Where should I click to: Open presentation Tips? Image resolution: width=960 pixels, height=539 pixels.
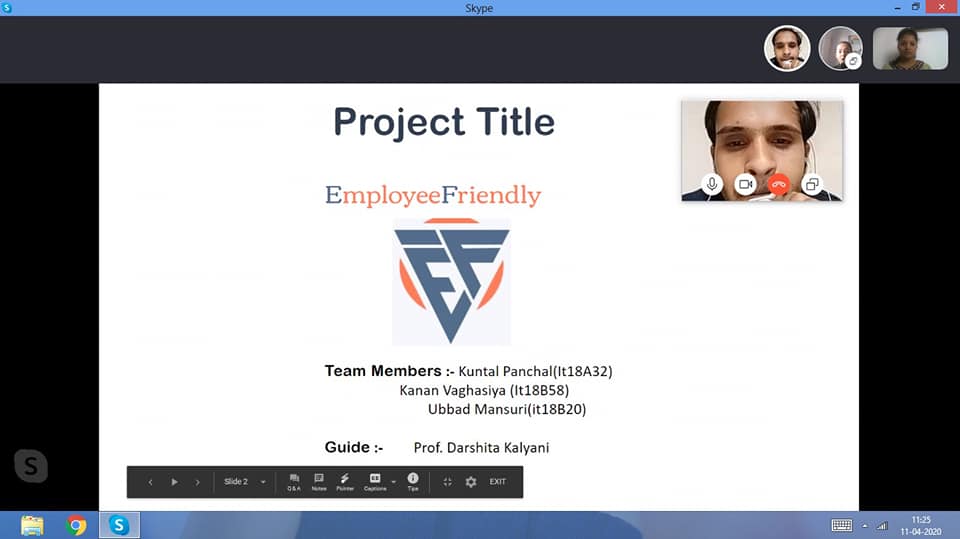(413, 482)
